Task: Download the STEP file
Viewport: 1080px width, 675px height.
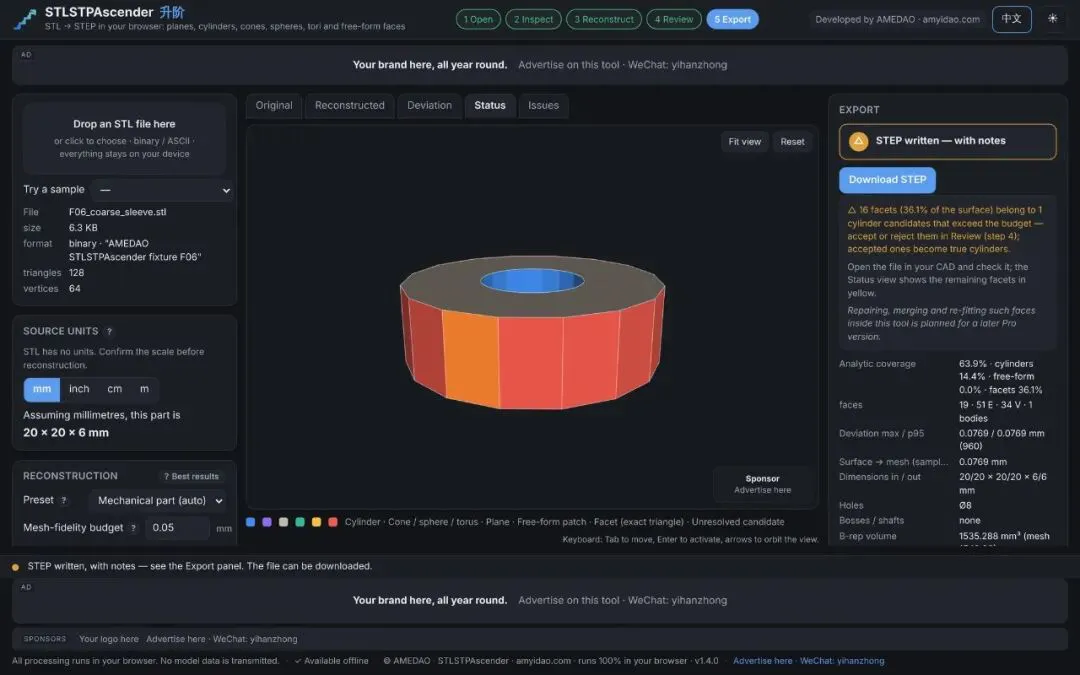Action: point(887,180)
